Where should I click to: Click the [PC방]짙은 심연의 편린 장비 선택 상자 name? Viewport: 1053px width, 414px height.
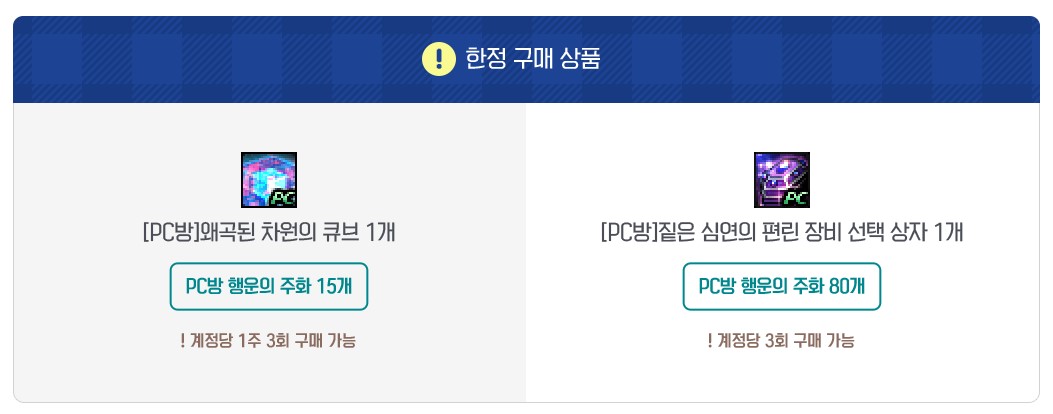[782, 234]
